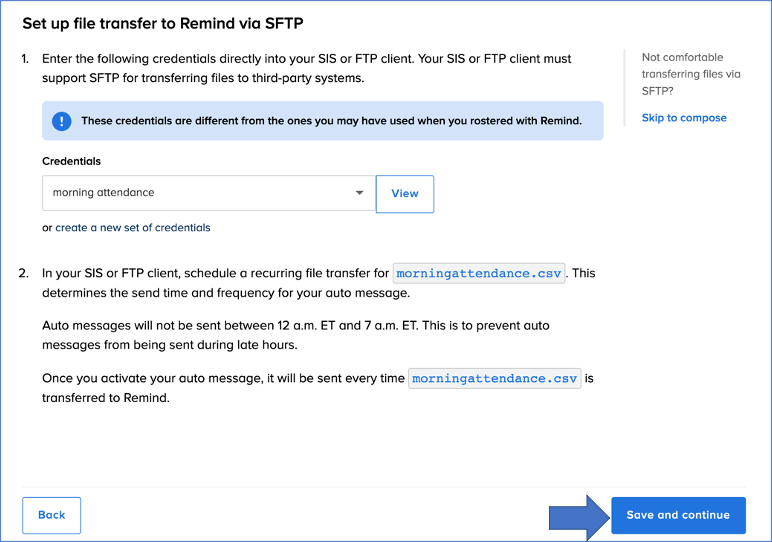Click the "Save and continue" button

coord(678,515)
